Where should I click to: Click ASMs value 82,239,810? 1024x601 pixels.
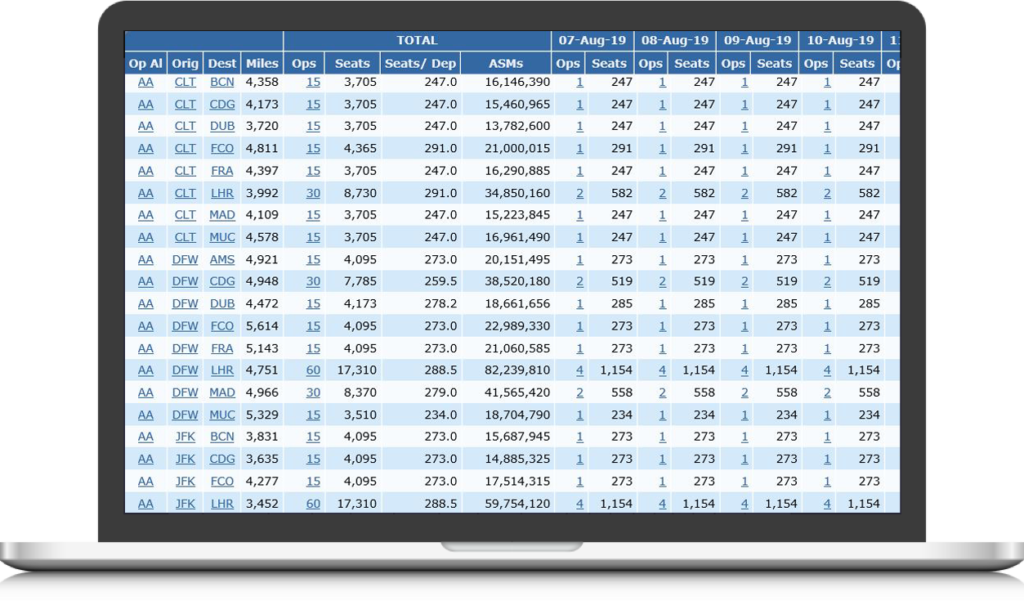[517, 370]
